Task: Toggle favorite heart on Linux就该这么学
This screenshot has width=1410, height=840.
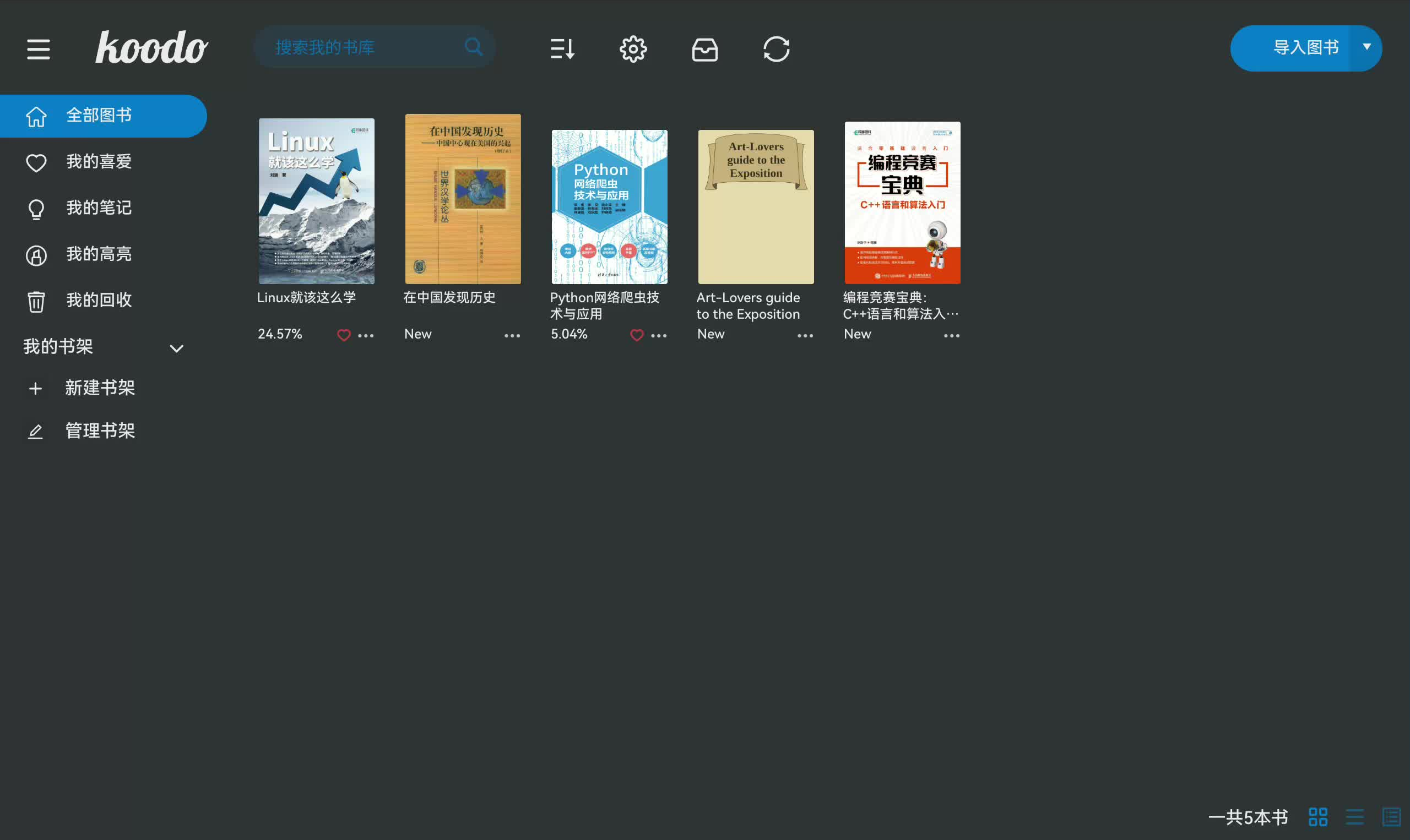Action: tap(344, 335)
